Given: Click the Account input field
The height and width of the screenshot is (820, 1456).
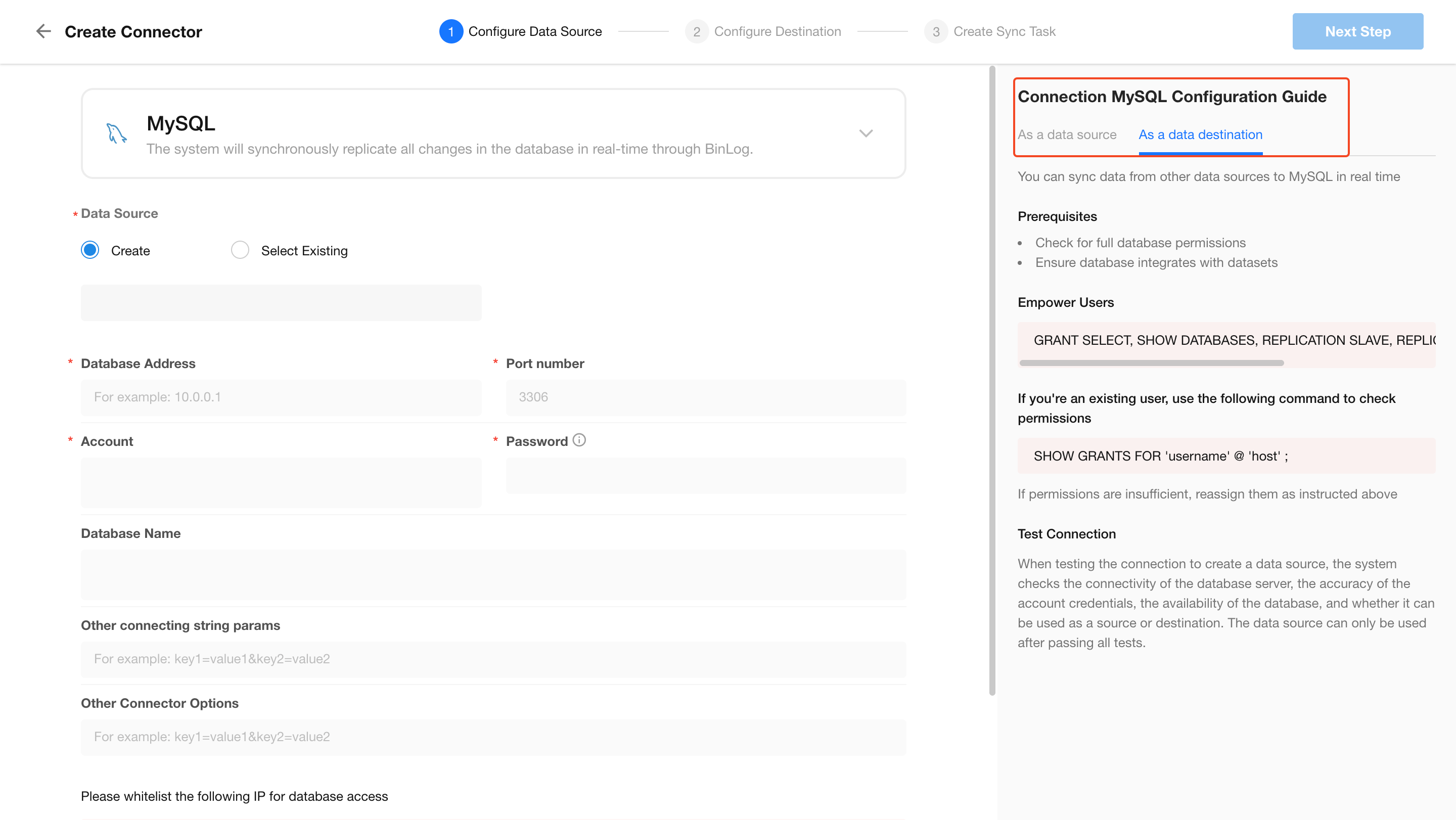Looking at the screenshot, I should [x=281, y=482].
